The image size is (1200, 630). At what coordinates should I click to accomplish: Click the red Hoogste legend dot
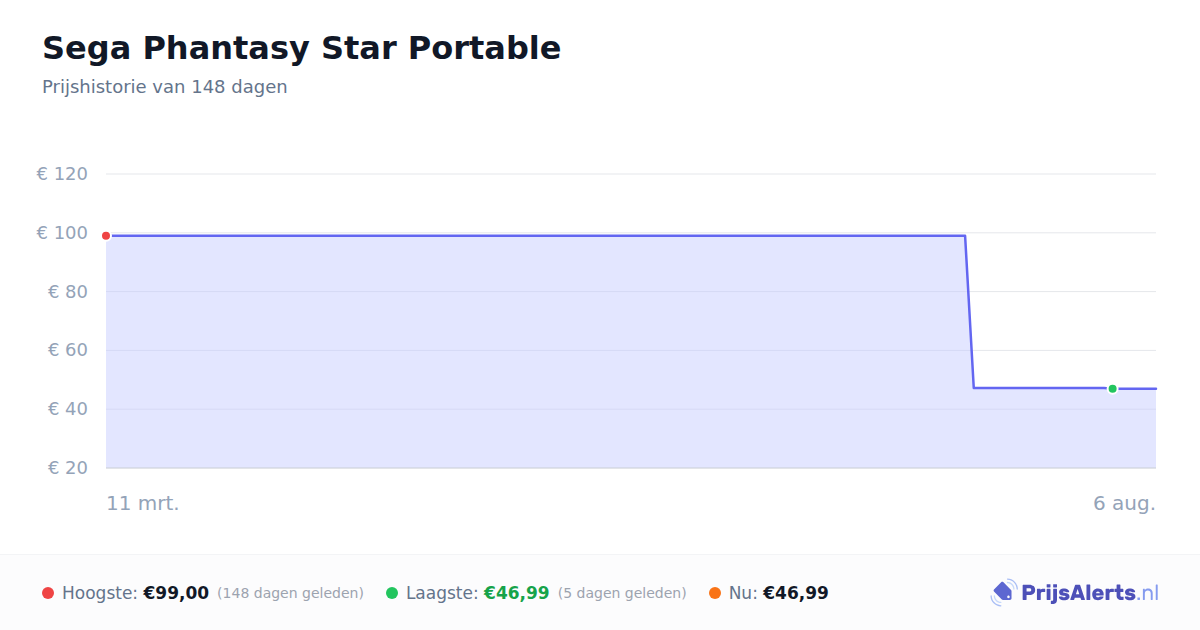[48, 593]
